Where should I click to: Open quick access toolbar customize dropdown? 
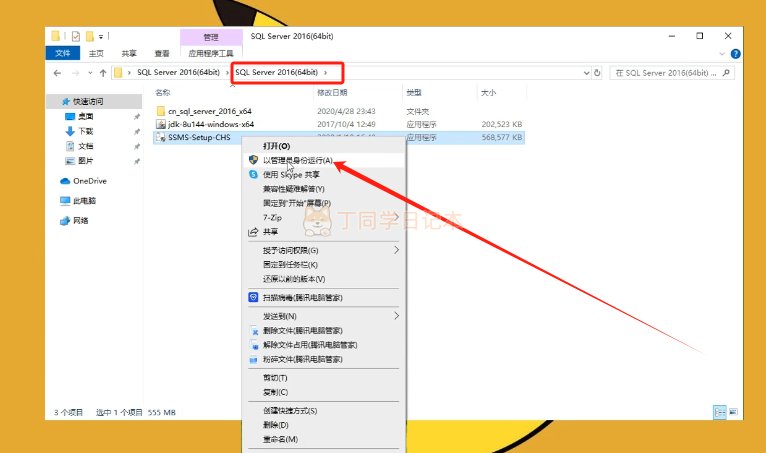coord(101,37)
